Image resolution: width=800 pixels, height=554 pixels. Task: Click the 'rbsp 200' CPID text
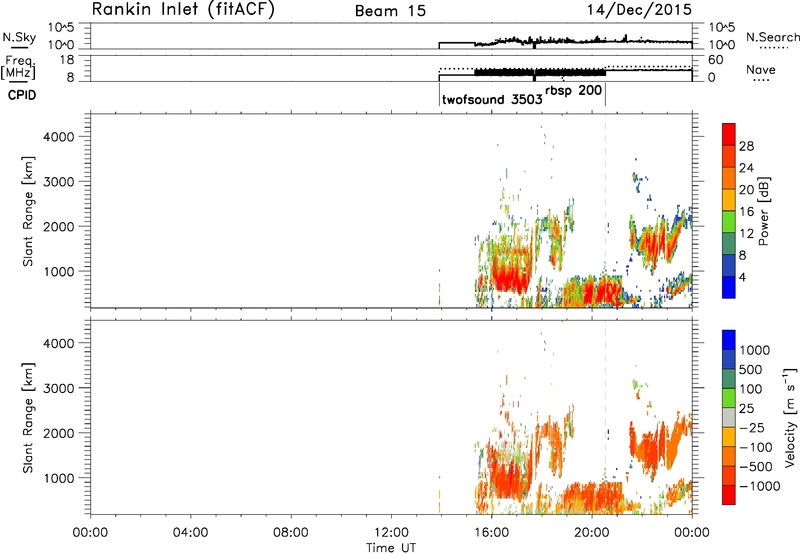(573, 91)
